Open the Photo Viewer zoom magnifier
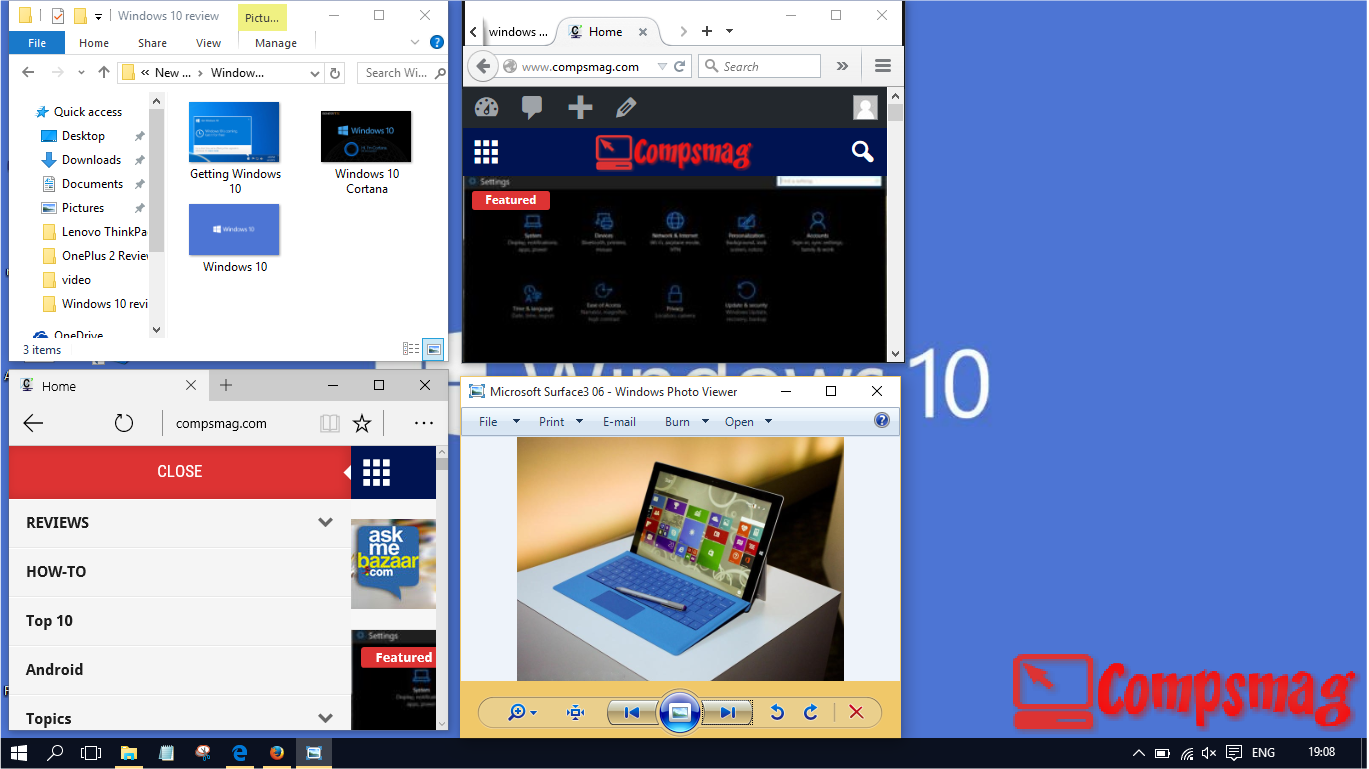1369x769 pixels. (x=521, y=712)
